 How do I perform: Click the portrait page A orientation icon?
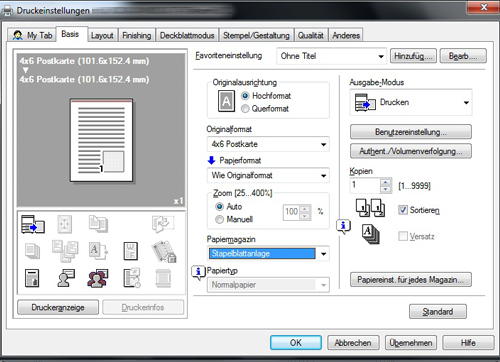point(226,101)
